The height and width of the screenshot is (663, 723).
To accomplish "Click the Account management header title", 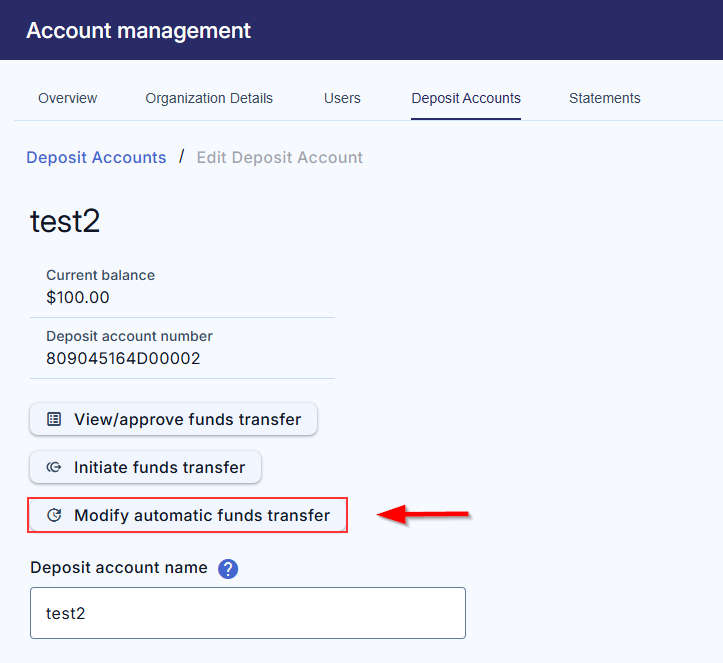I will click(139, 30).
